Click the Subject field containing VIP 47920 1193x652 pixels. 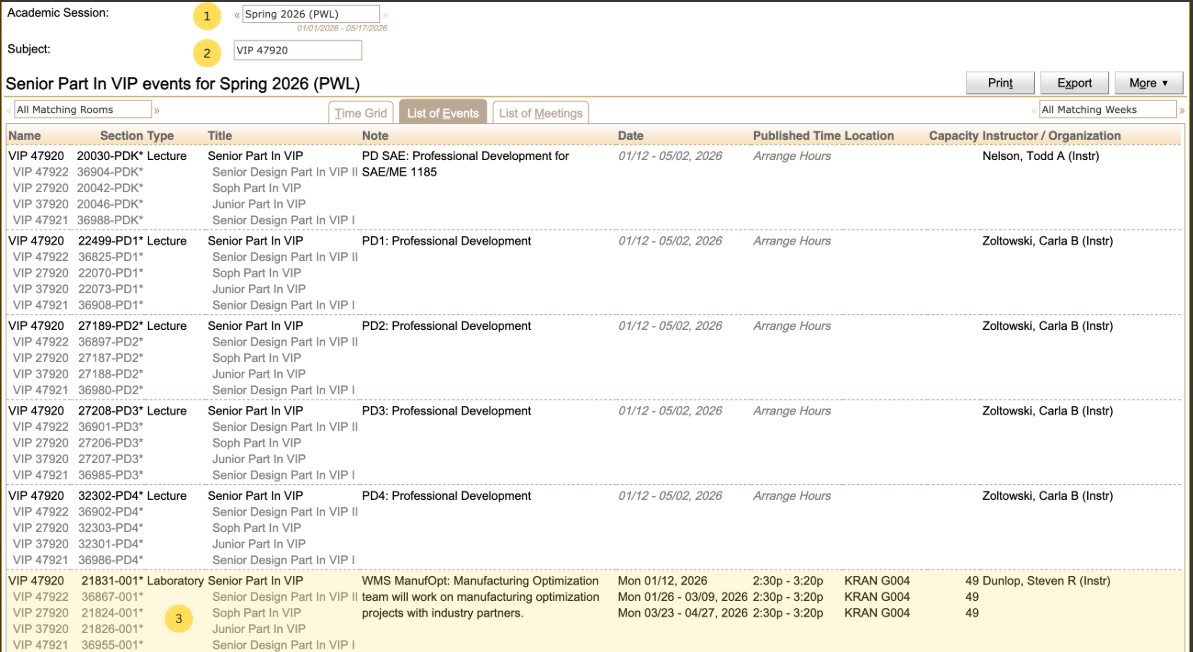coord(297,50)
